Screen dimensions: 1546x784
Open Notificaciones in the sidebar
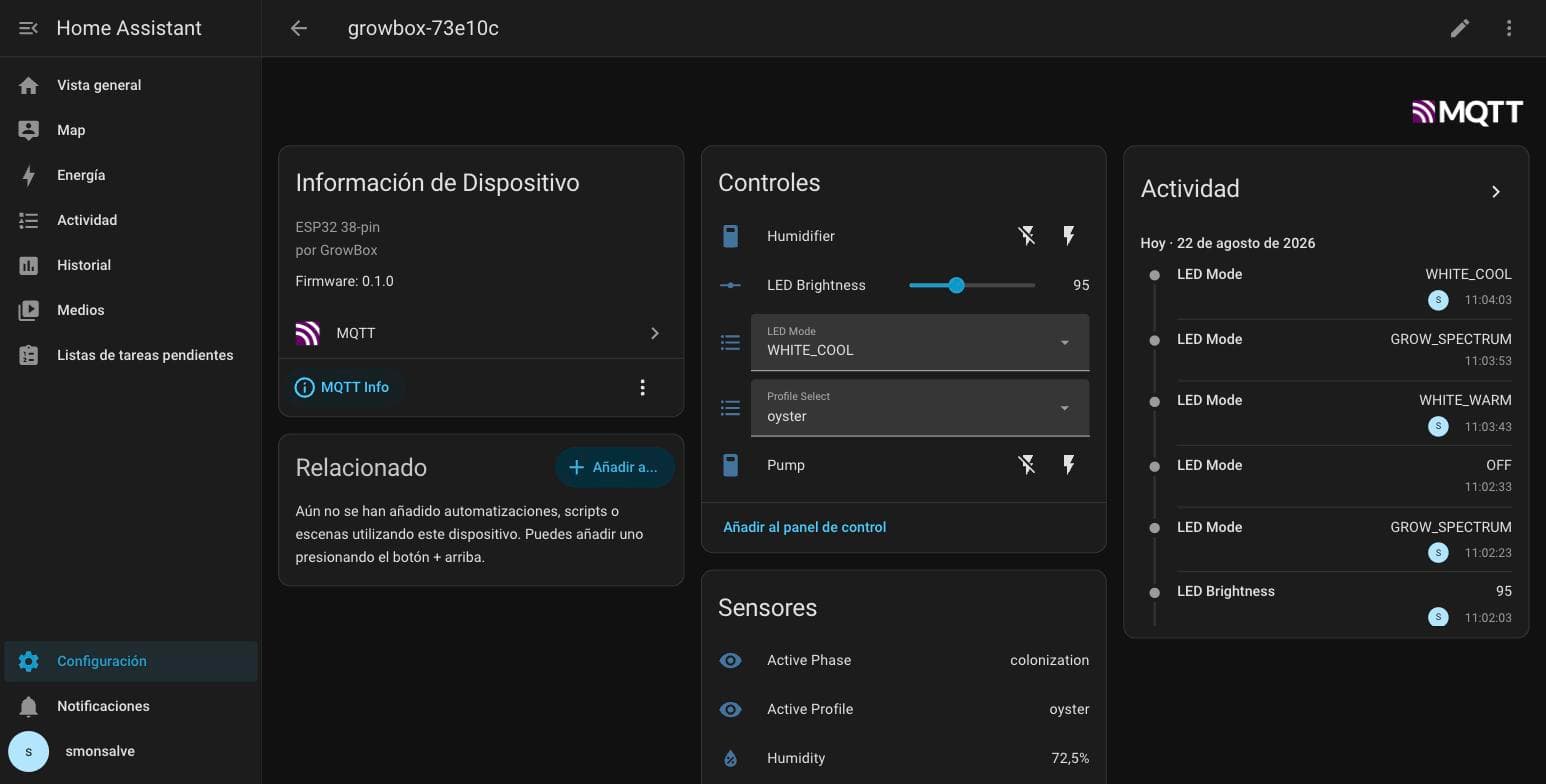131,706
